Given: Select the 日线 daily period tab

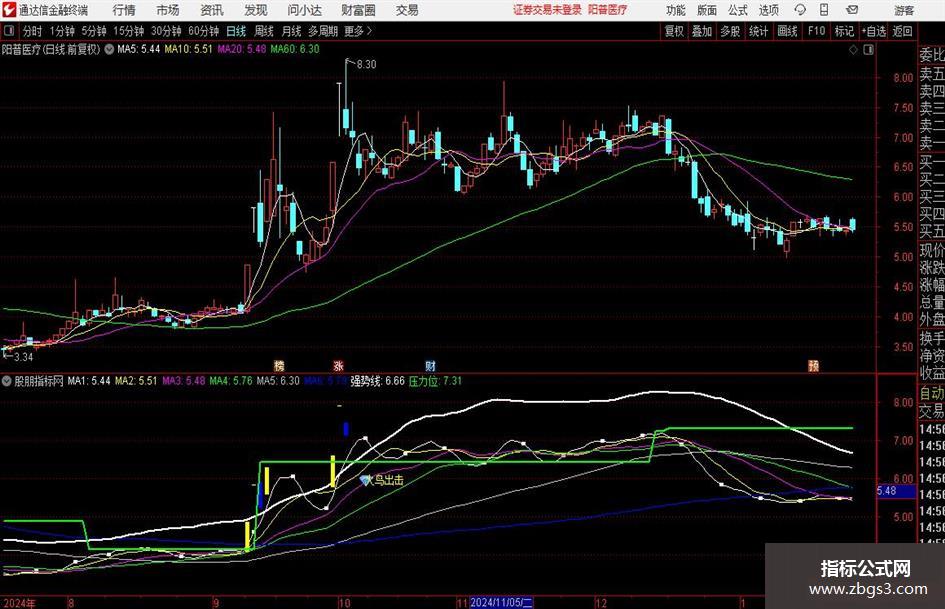Looking at the screenshot, I should tap(236, 31).
